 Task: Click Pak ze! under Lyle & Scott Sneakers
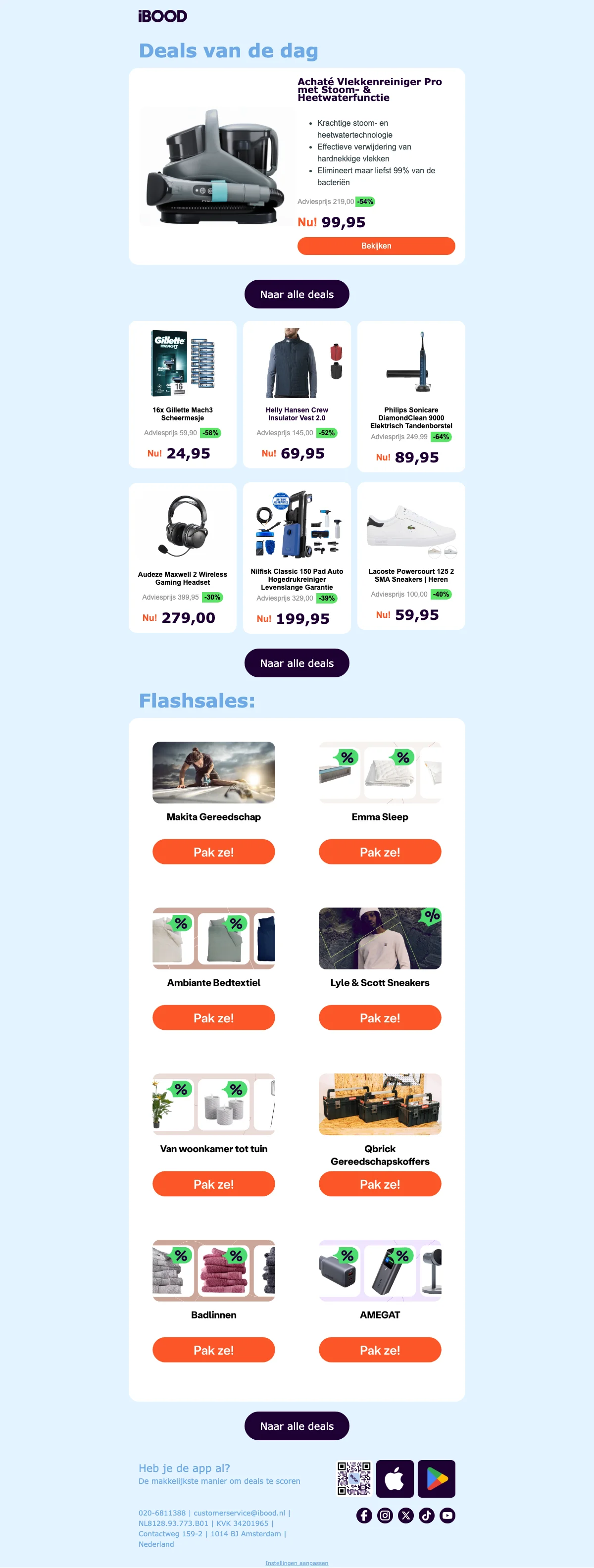(380, 1018)
